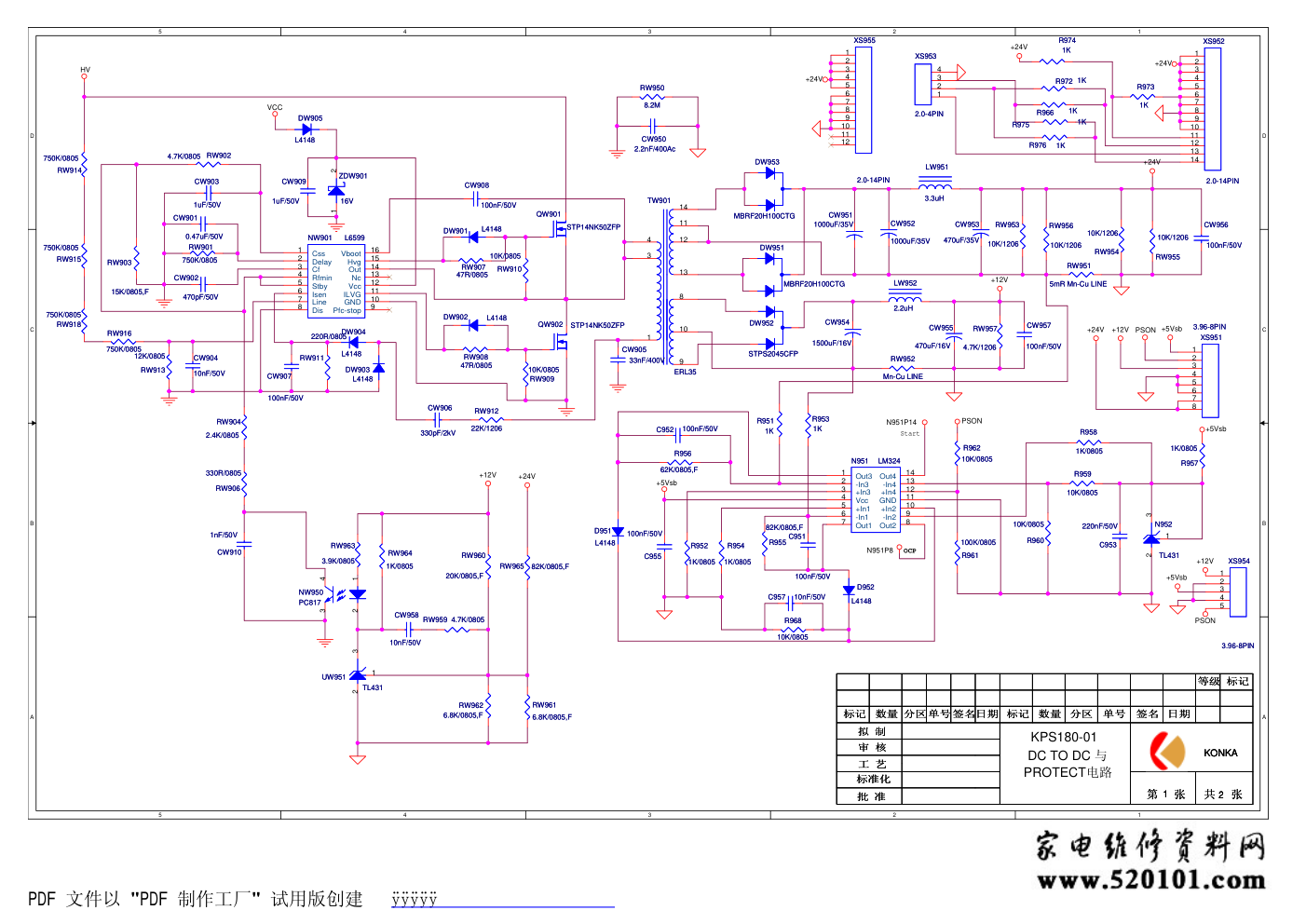Click the RW902 4.7K/0805 resistor label
1306x924 pixels.
click(199, 156)
